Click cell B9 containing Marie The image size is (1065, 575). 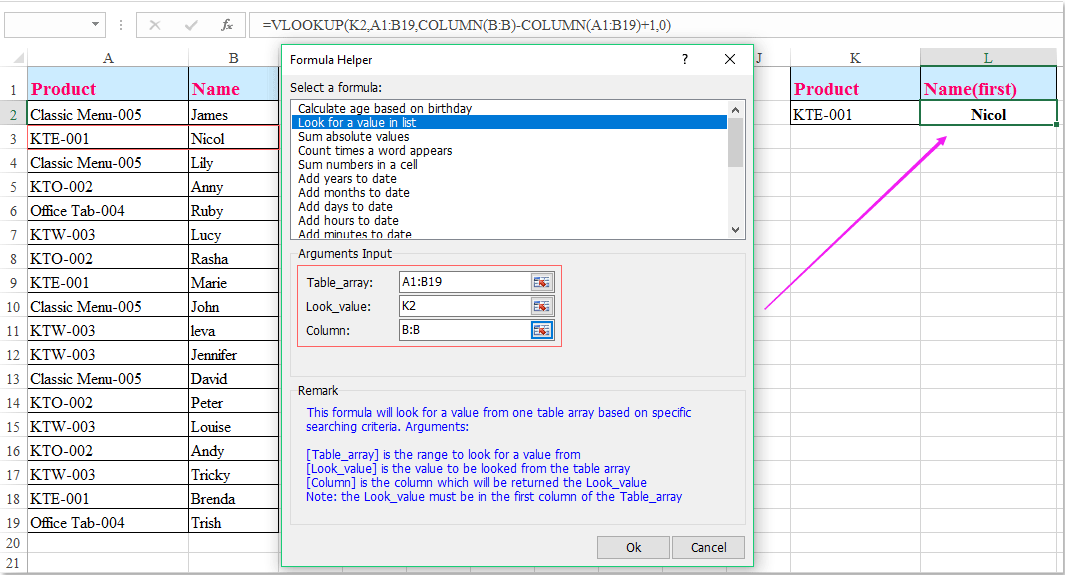coord(233,282)
